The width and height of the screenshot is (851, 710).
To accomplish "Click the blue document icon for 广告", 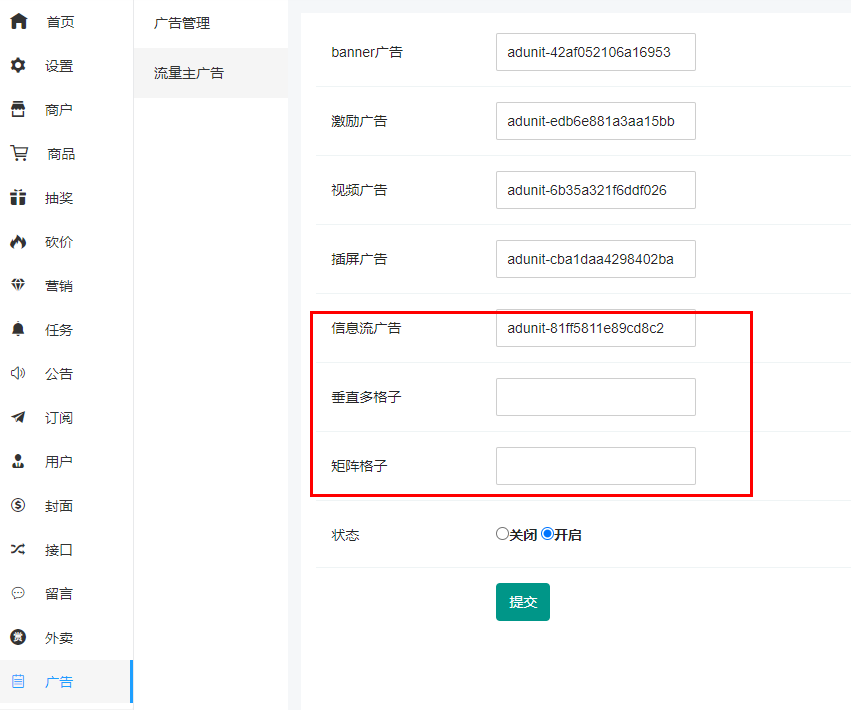I will click(18, 681).
